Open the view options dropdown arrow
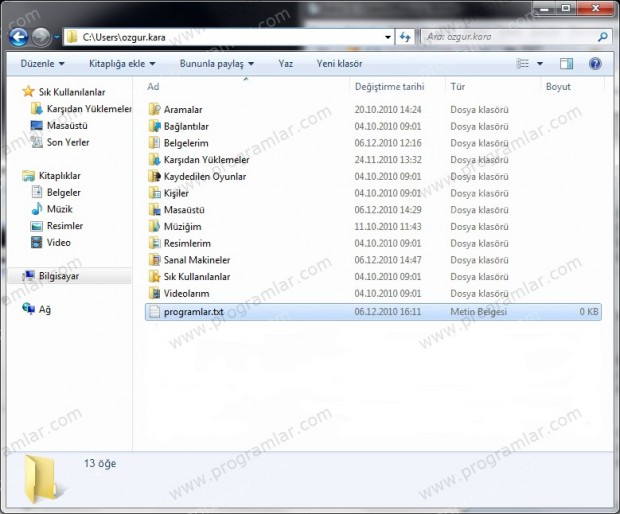The width and height of the screenshot is (620, 514). coord(540,64)
